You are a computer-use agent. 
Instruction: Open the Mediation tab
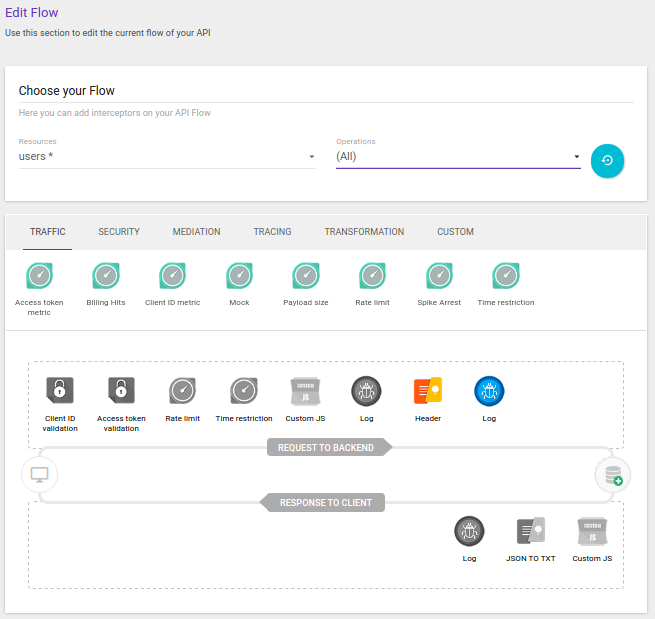pos(196,232)
